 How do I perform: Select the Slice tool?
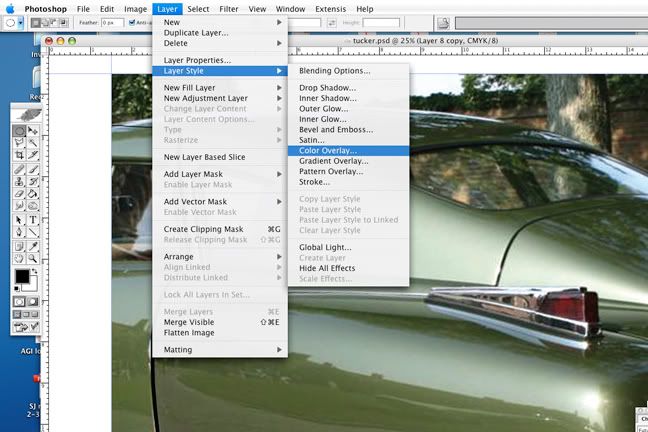click(x=33, y=155)
